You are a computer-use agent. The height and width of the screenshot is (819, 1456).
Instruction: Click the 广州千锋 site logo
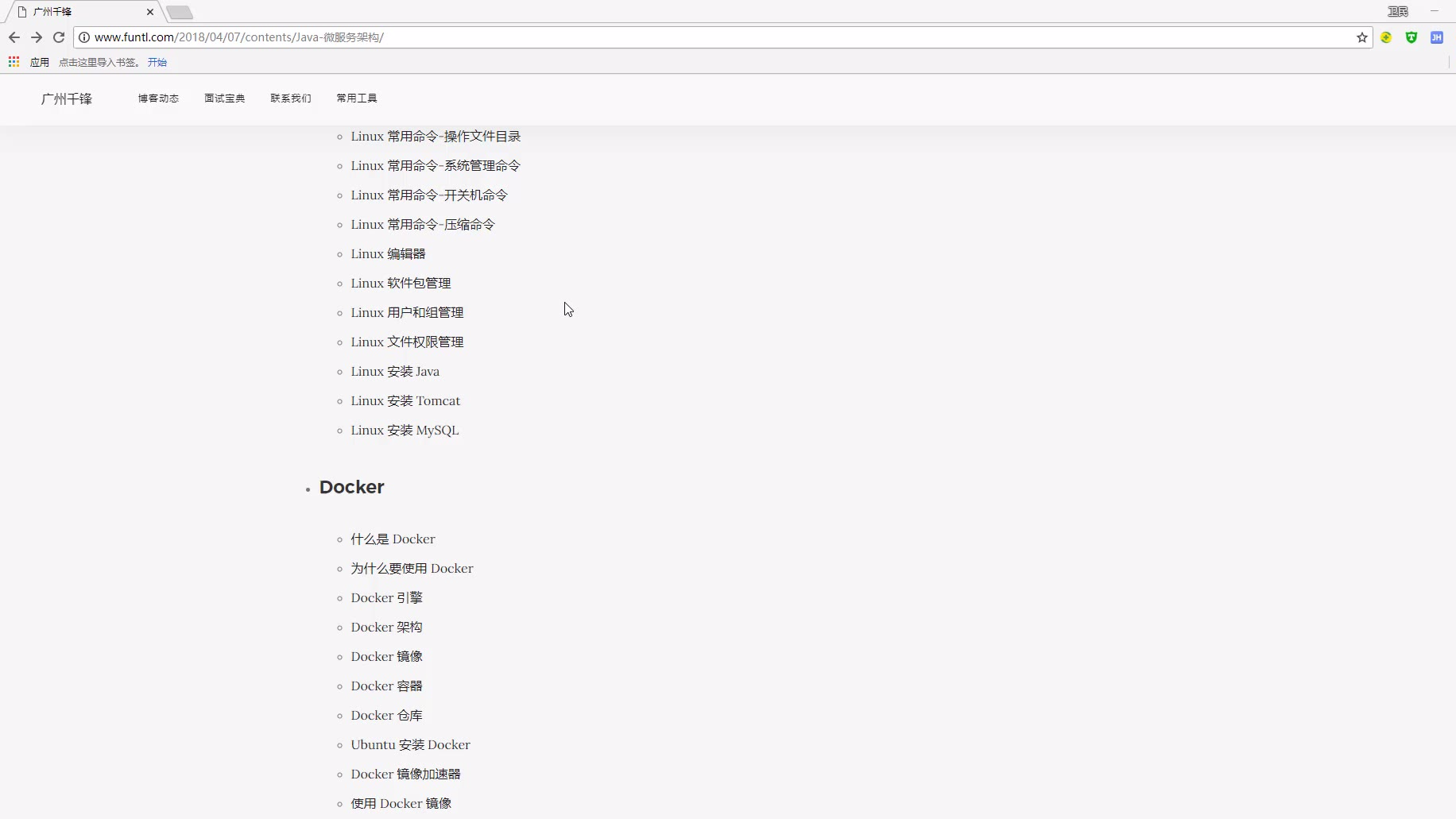point(67,99)
